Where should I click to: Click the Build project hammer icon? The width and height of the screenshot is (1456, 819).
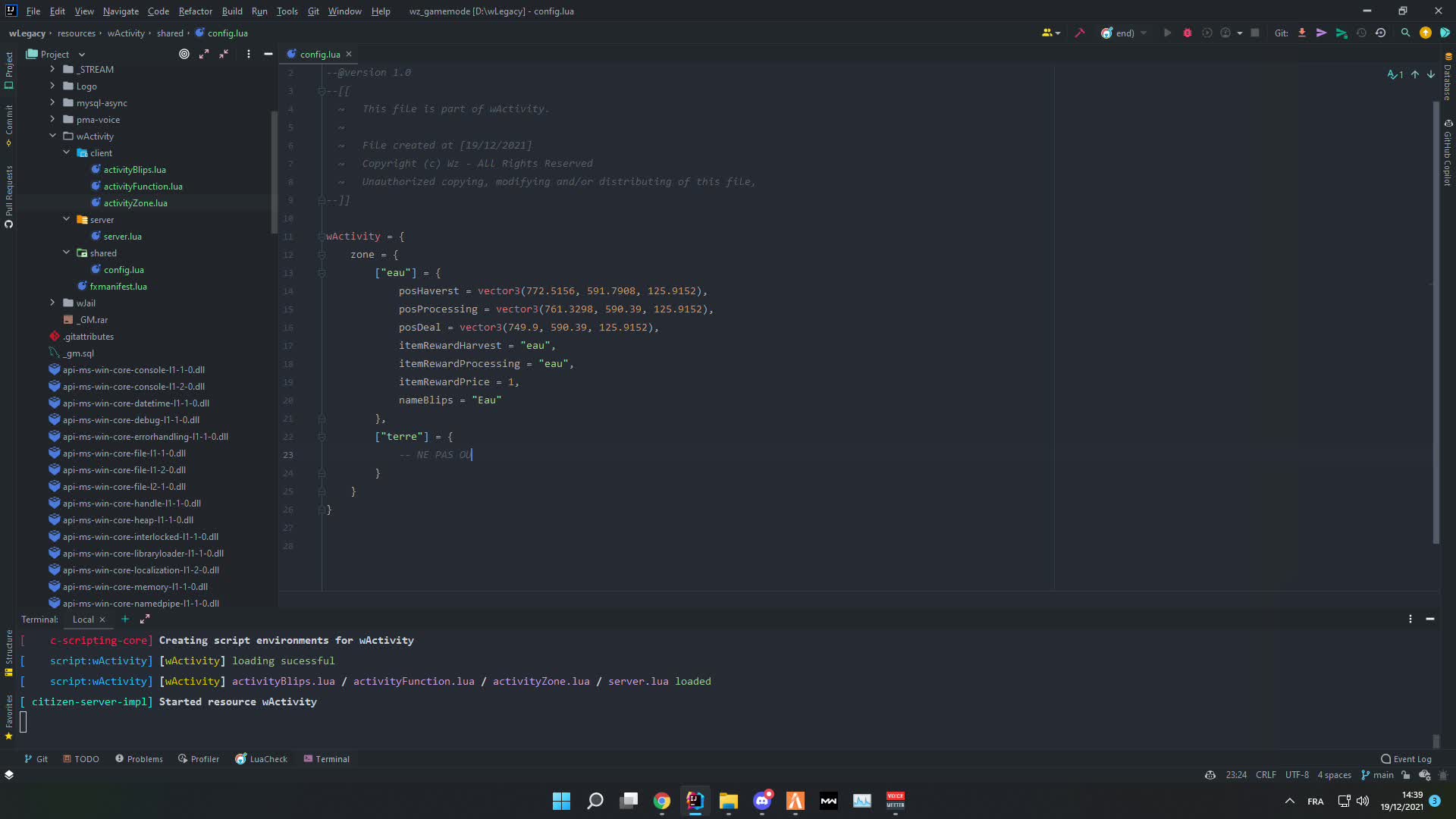[x=1080, y=33]
